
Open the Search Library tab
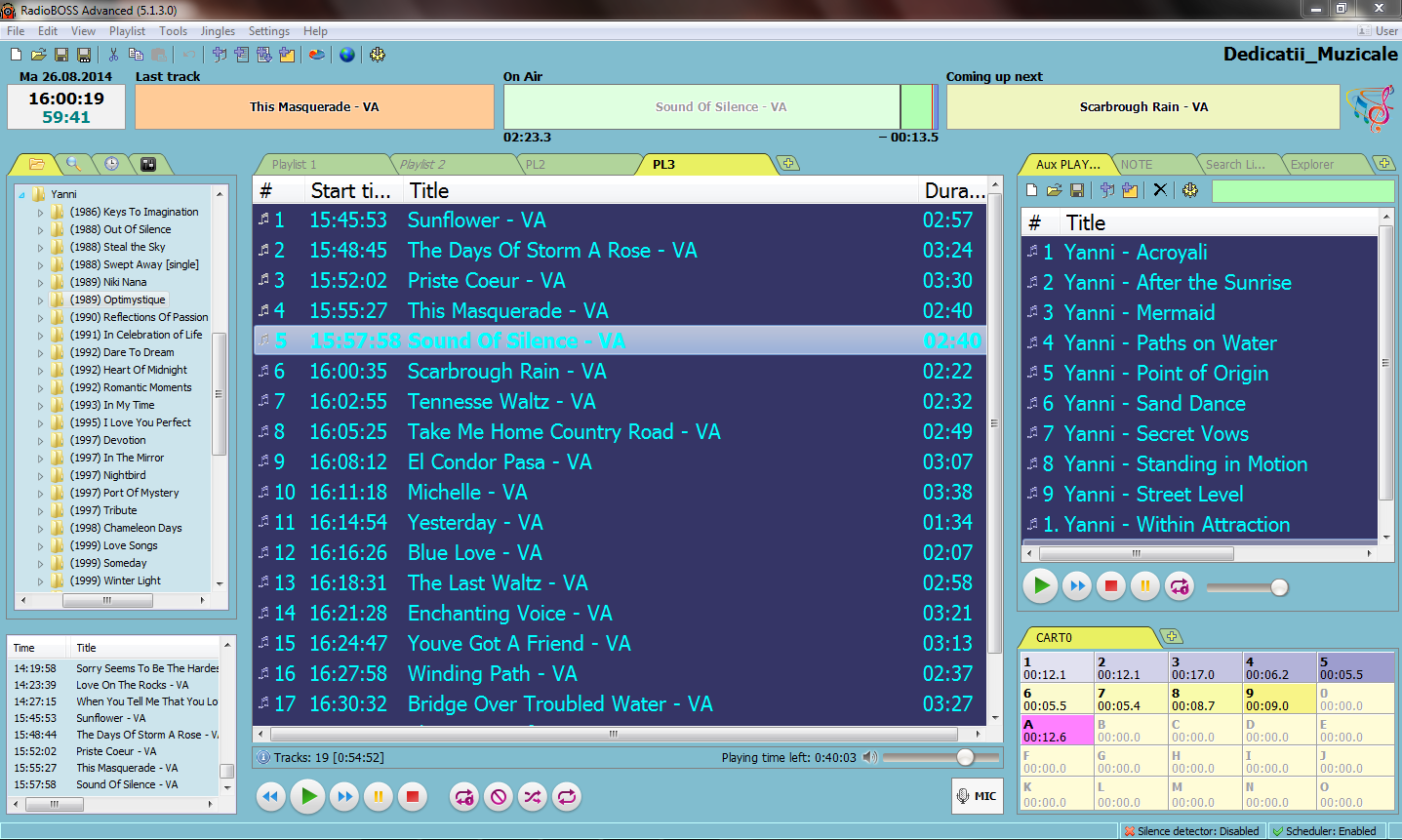1235,165
